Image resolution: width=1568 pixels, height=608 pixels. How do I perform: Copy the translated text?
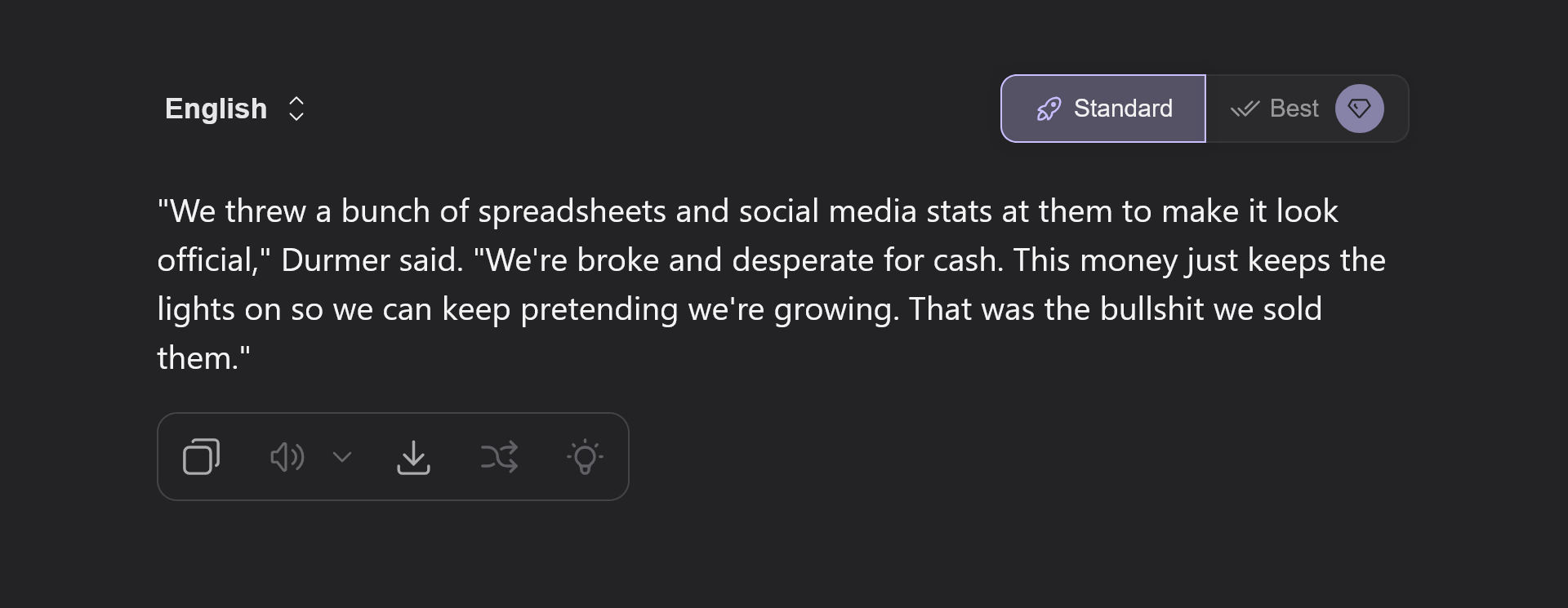pos(201,457)
